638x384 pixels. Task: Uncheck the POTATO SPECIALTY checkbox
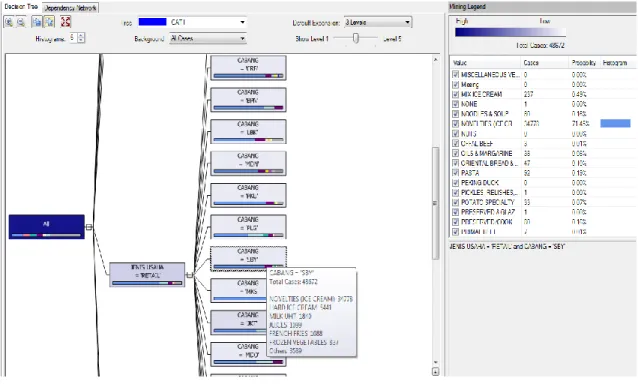click(455, 202)
